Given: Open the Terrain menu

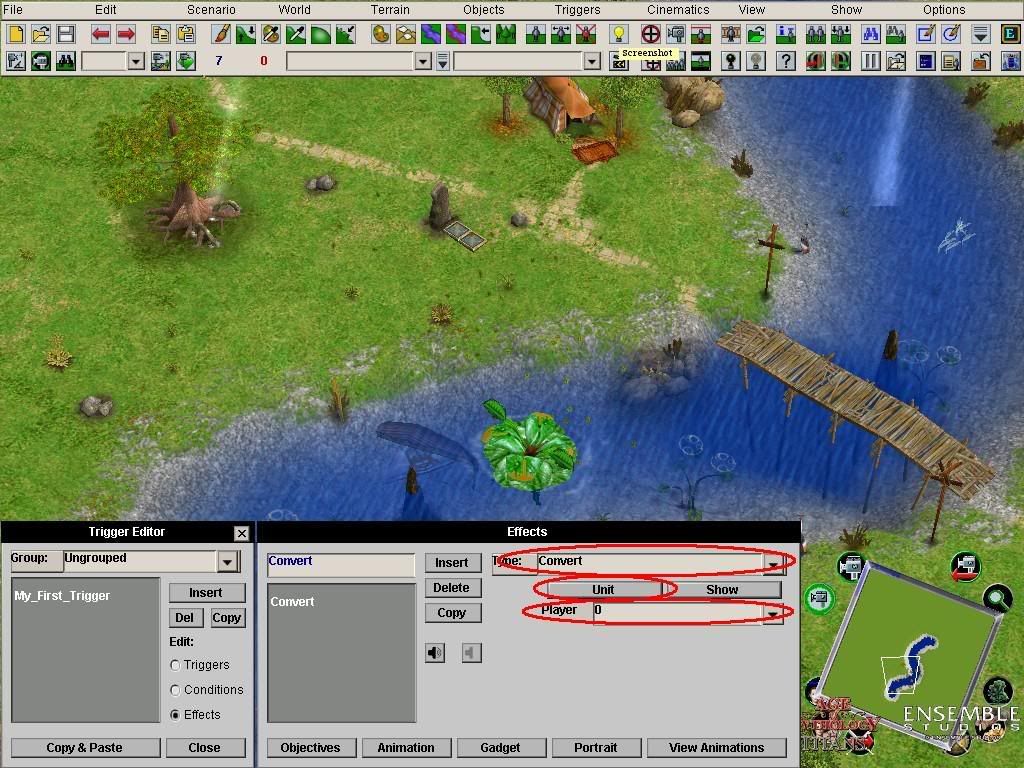Looking at the screenshot, I should [x=390, y=9].
